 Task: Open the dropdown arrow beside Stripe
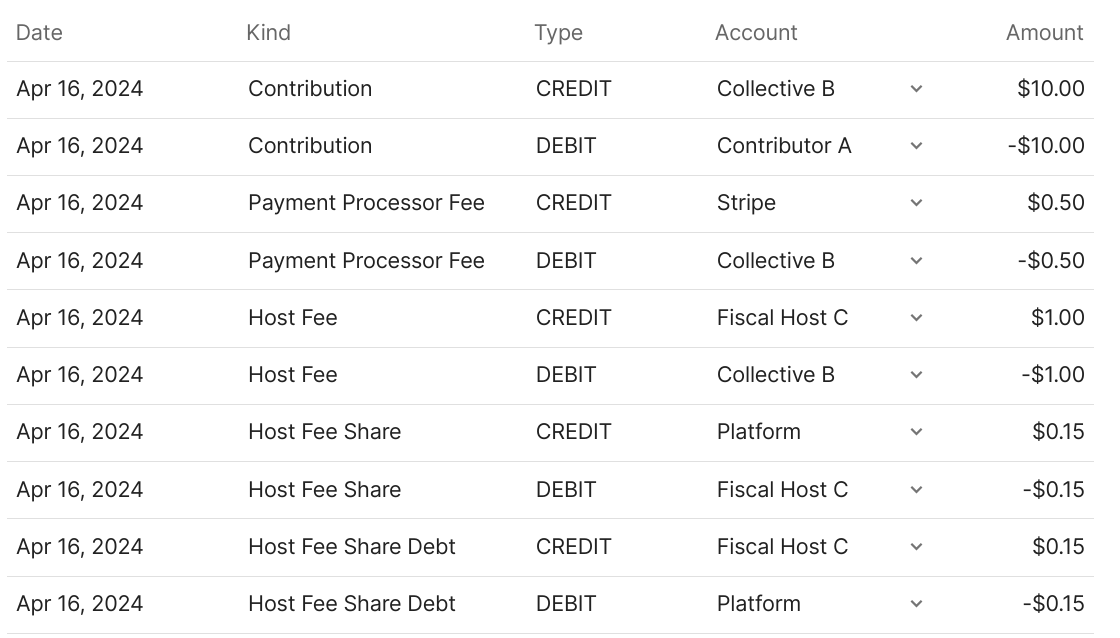pos(916,203)
